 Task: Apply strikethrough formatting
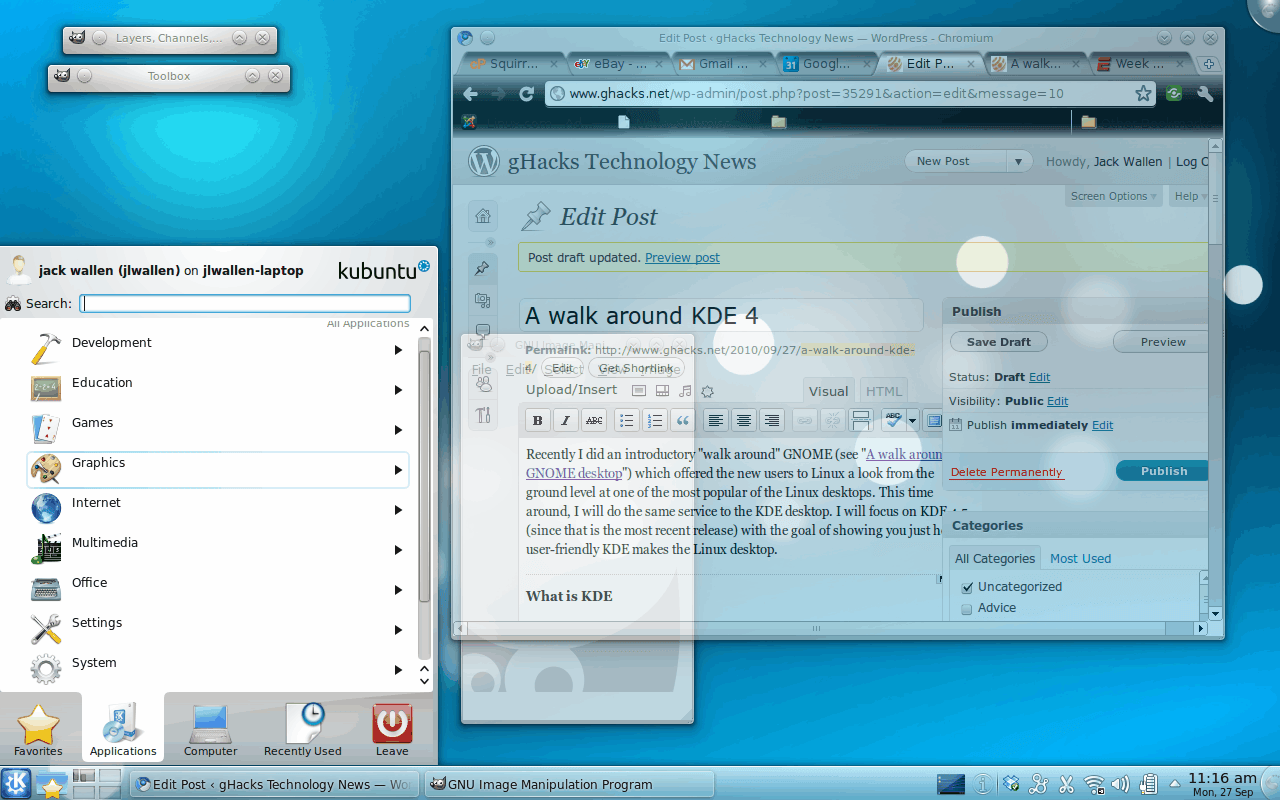[x=594, y=420]
